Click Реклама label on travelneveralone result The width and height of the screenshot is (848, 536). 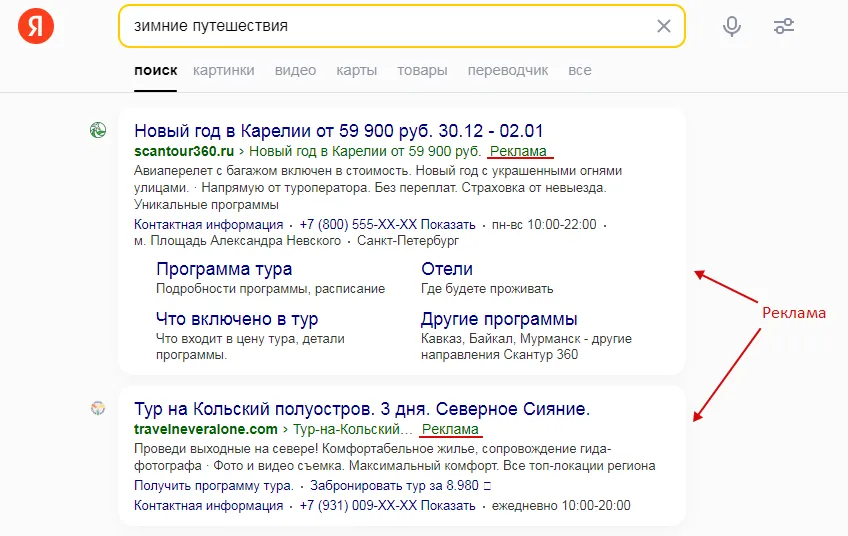pos(450,429)
